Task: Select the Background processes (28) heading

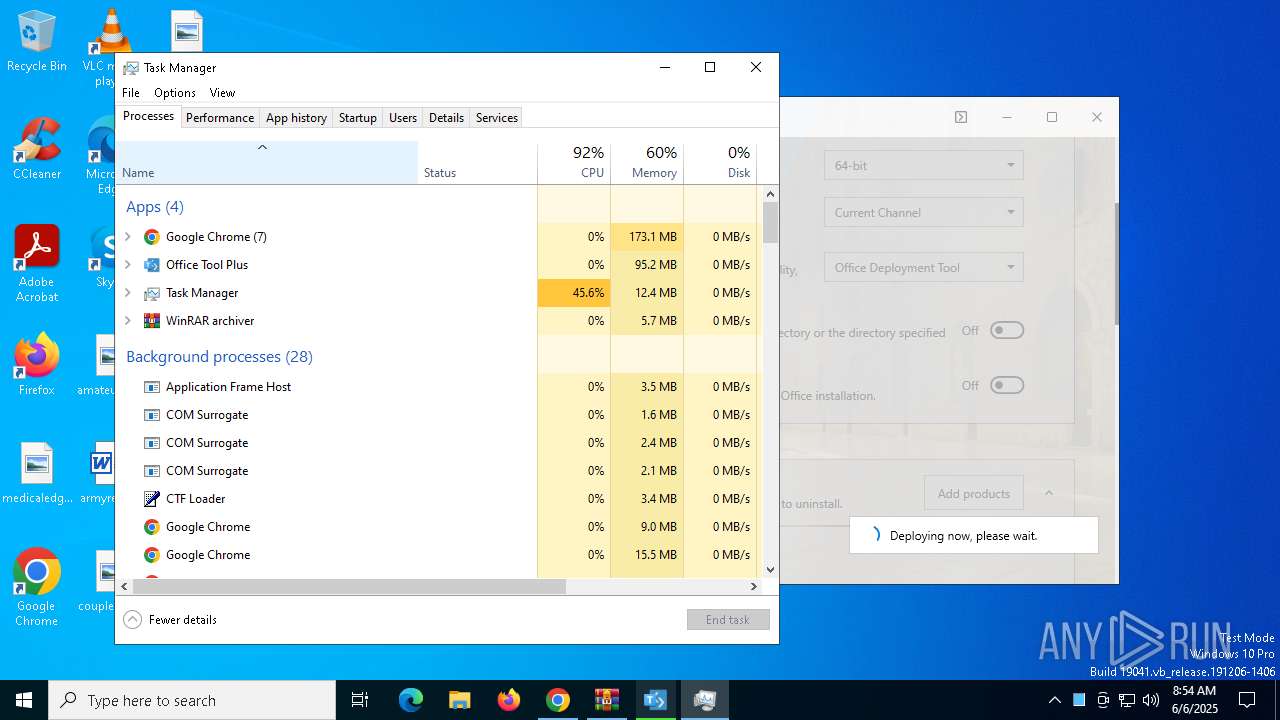Action: pos(219,357)
